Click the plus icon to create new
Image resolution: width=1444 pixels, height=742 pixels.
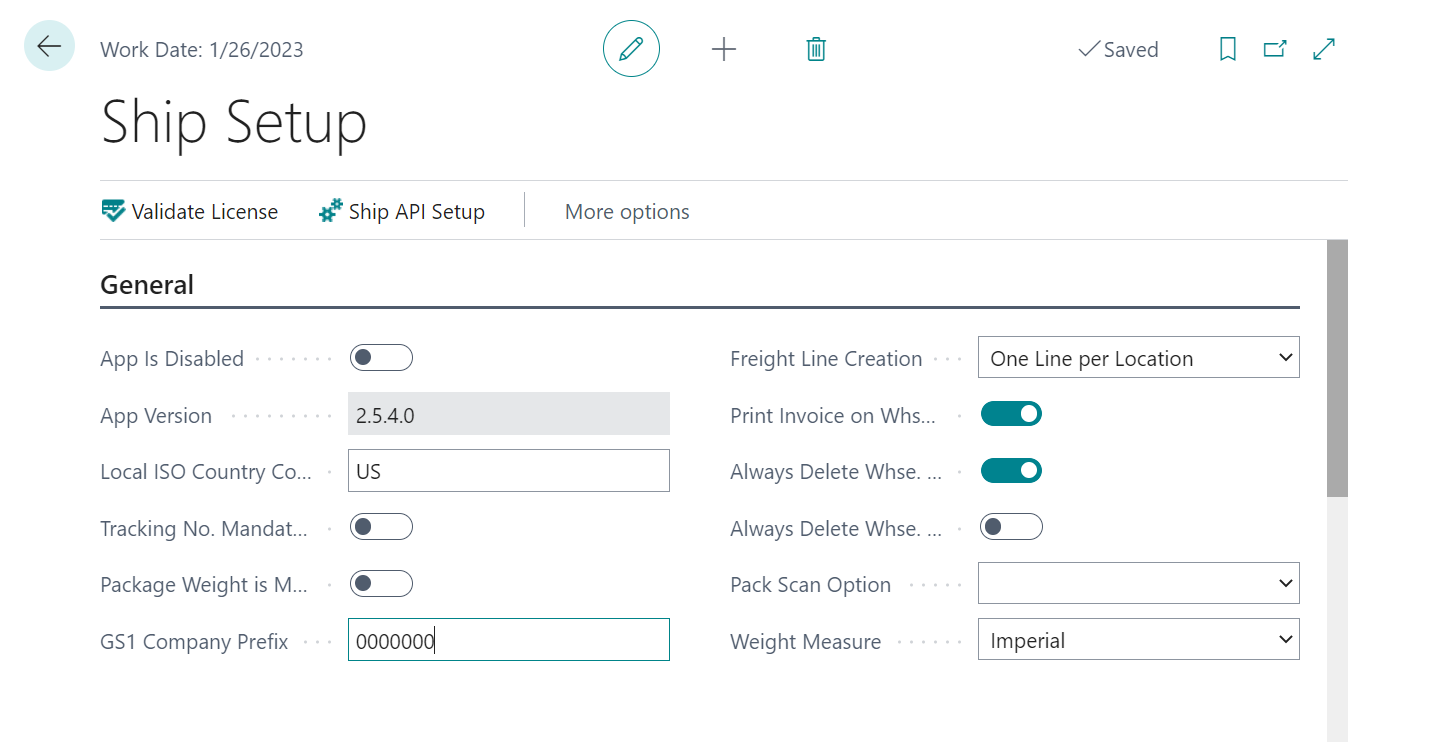click(723, 49)
